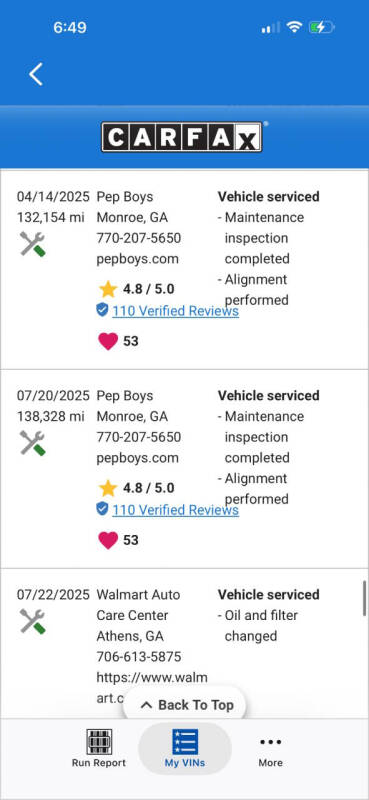369x800 pixels.
Task: Tap wrench icon on 07/22/2025 Walmart record
Action: (33, 621)
